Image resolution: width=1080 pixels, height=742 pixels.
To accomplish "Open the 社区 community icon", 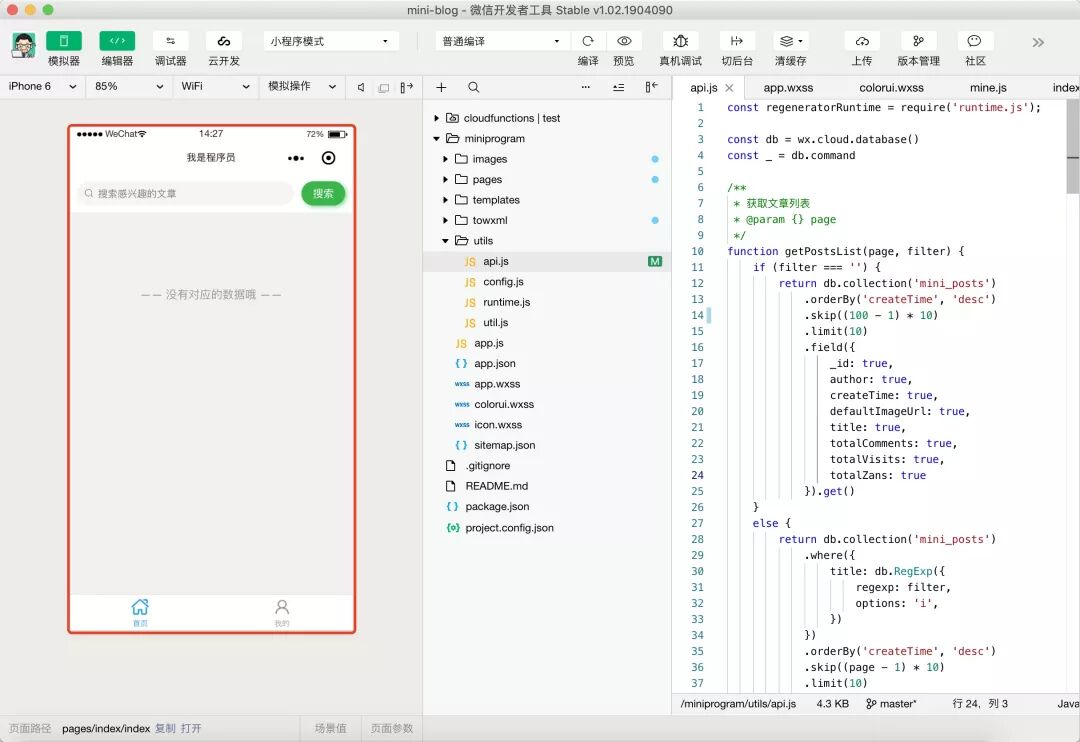I will [x=975, y=41].
